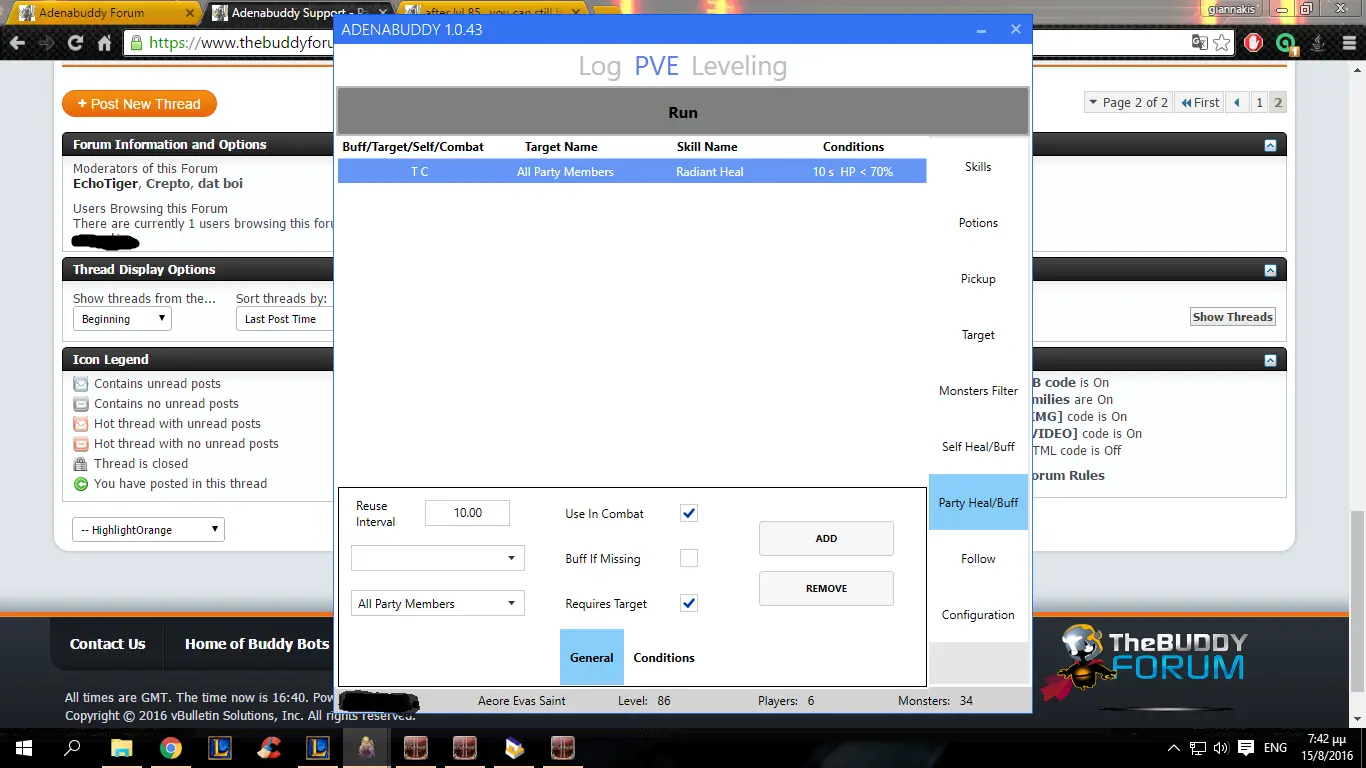
Task: Collapse the Forum Information and Options box
Action: point(1270,145)
